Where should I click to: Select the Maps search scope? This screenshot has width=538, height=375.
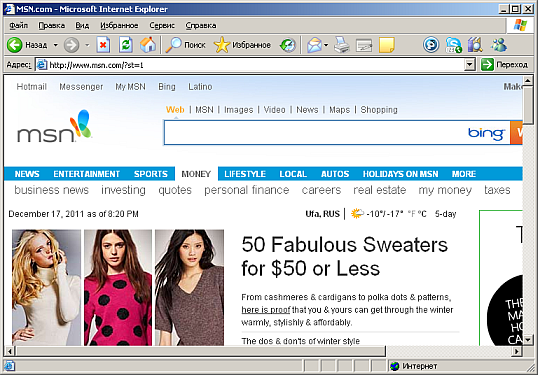click(x=339, y=110)
